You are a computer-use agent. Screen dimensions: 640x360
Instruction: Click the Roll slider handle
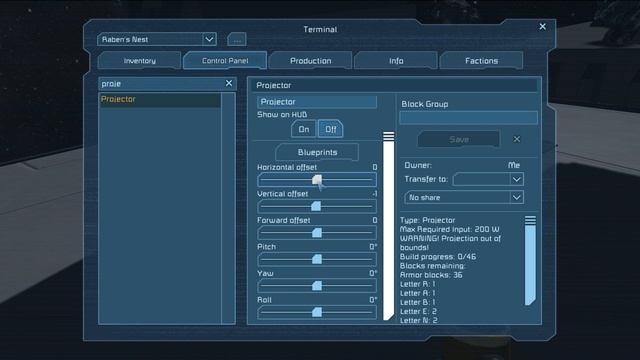point(317,312)
